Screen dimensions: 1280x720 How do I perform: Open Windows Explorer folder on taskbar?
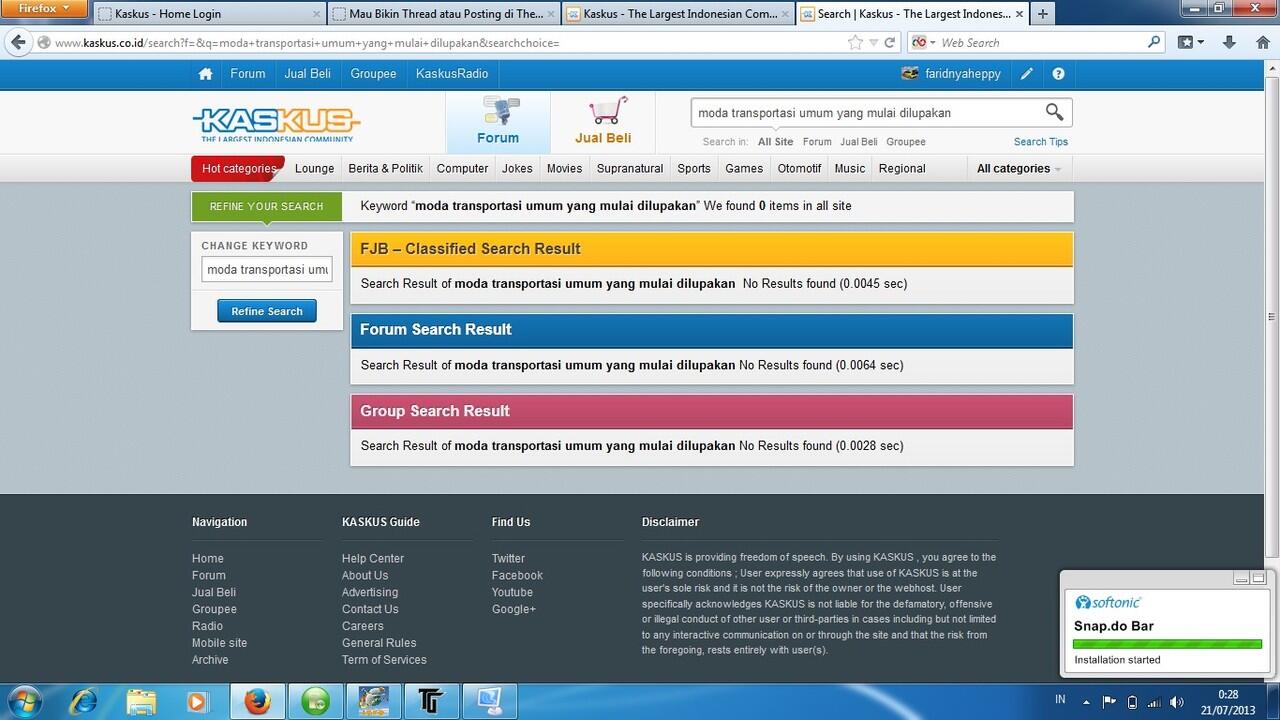click(x=141, y=701)
